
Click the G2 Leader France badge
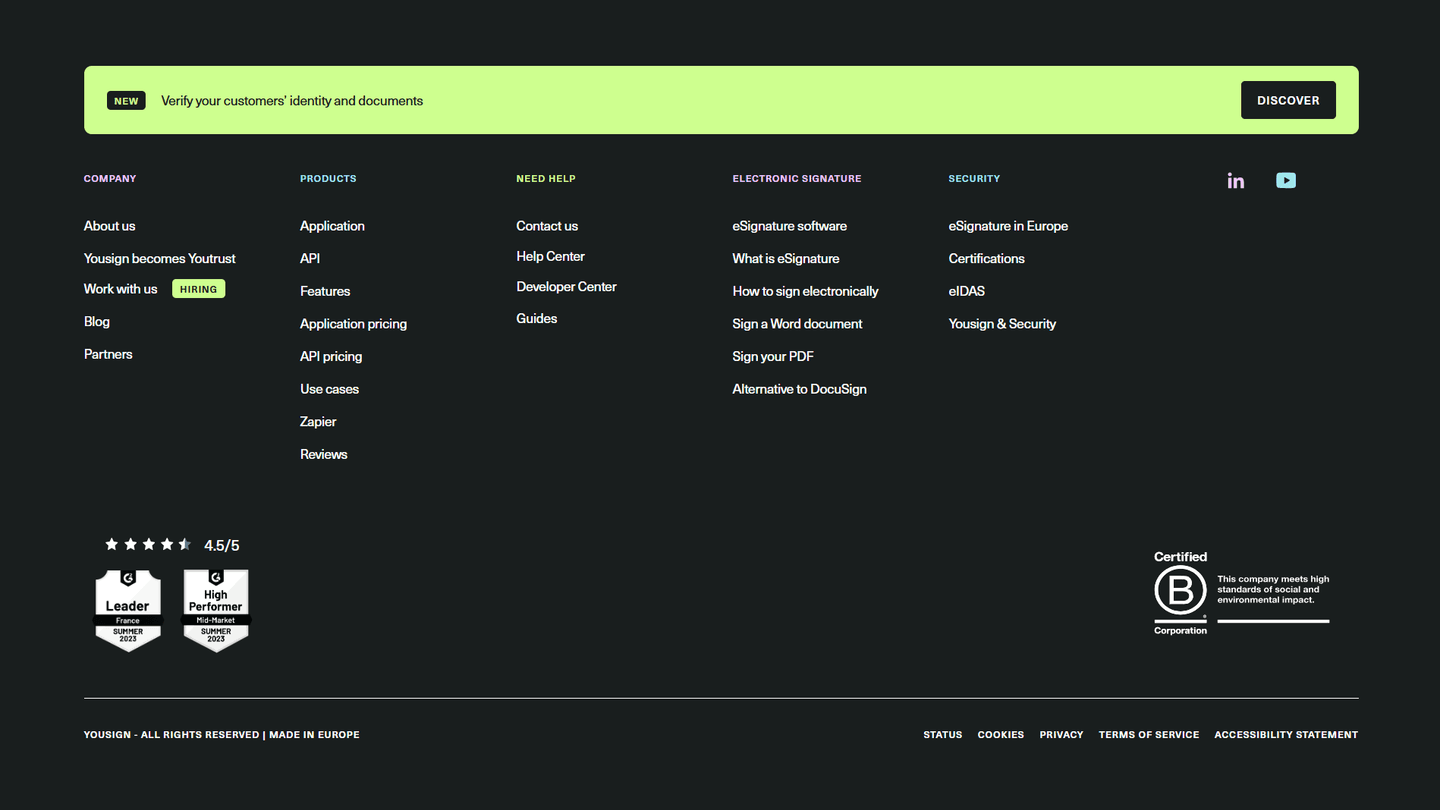click(x=128, y=611)
